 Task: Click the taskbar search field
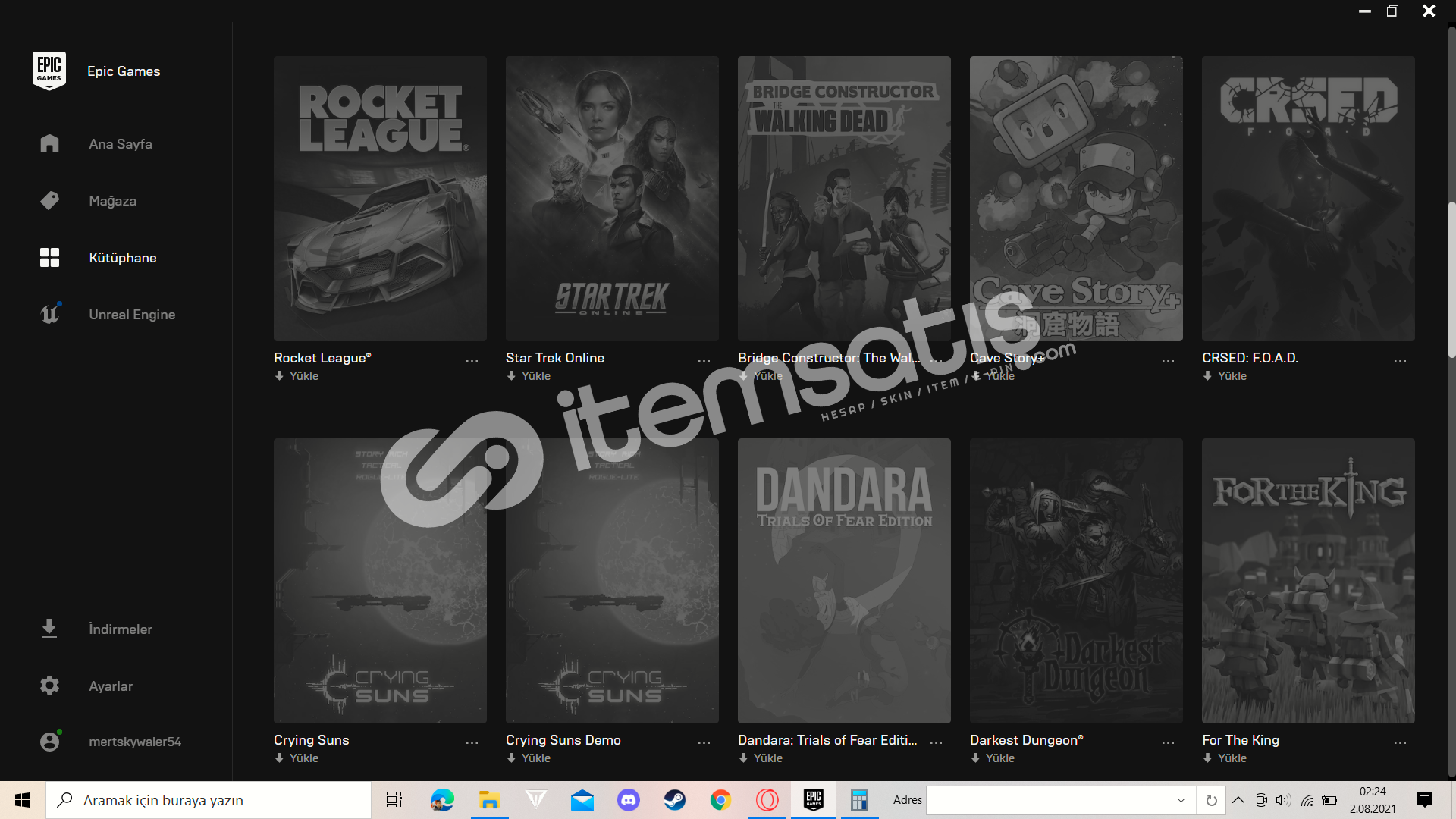(x=209, y=800)
